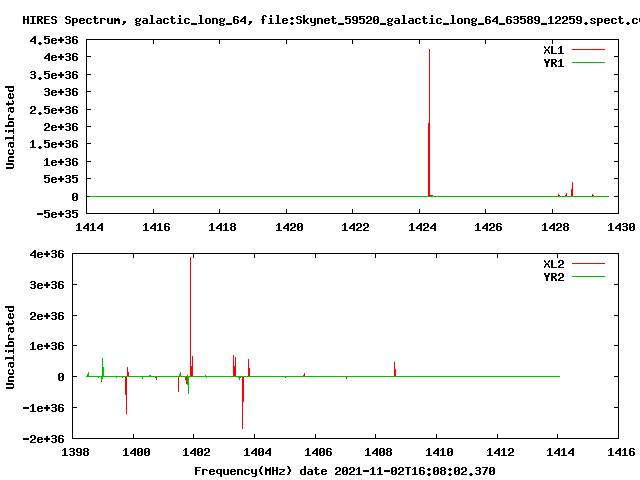Image resolution: width=640 pixels, height=480 pixels.
Task: Click the bottom plot 1416 x-axis tick label
Action: tap(621, 452)
